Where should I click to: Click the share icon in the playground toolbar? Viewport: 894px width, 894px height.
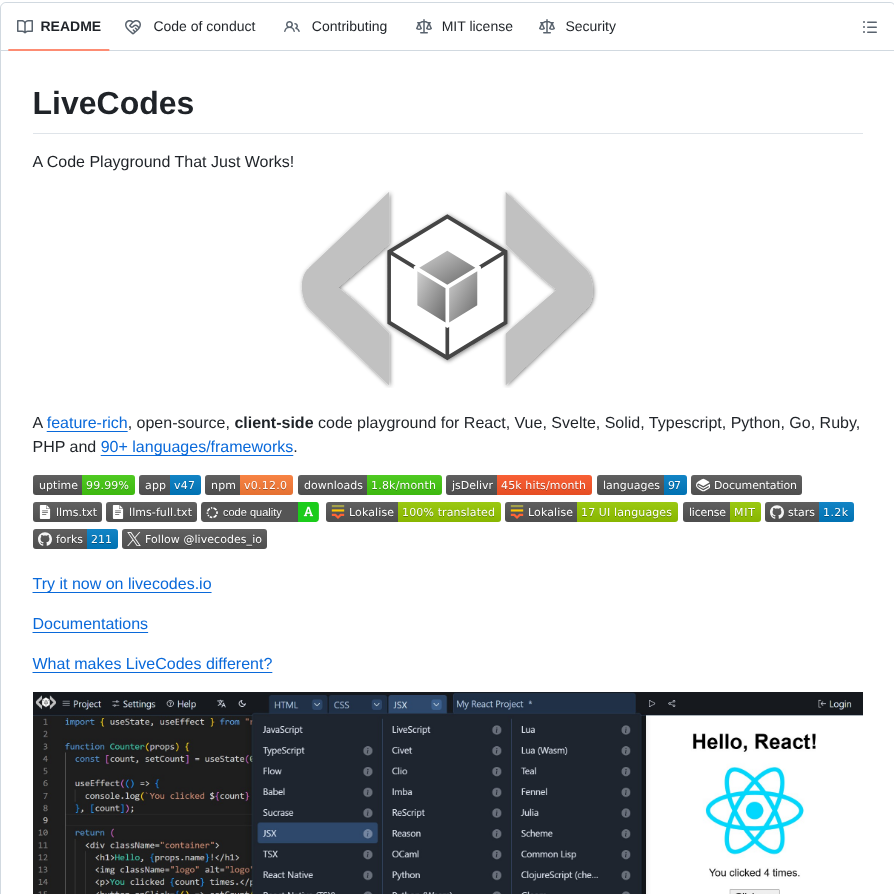coord(671,703)
